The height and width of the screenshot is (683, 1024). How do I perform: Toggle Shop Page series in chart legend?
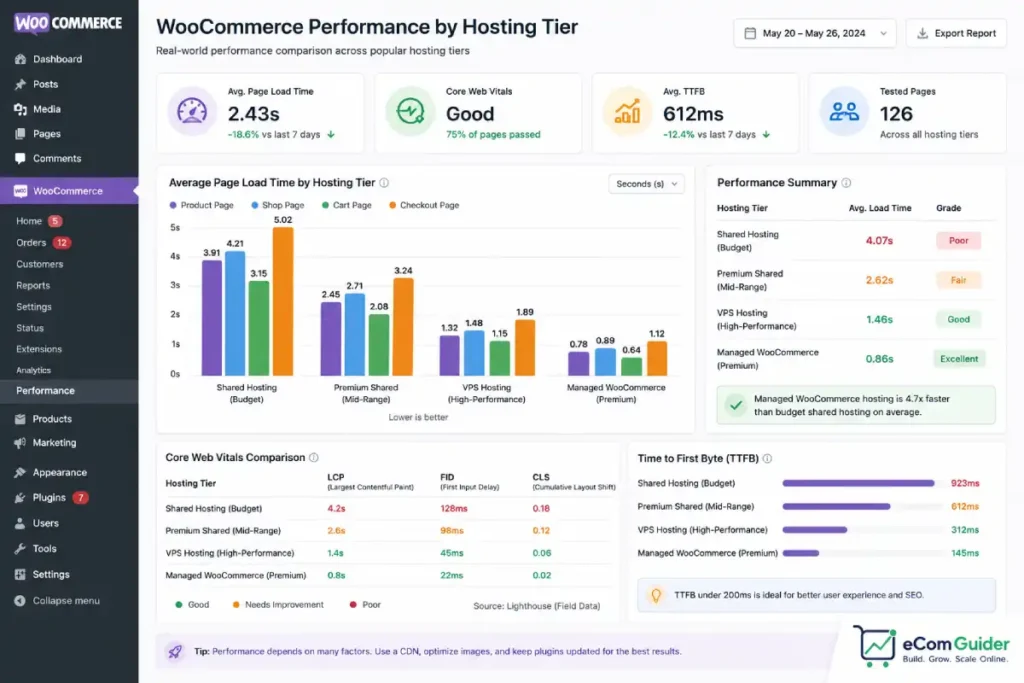pos(278,205)
